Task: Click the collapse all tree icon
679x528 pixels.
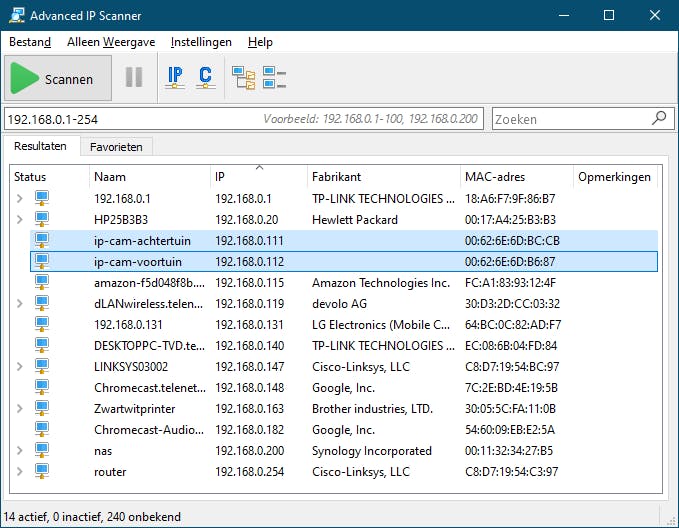Action: click(x=275, y=77)
